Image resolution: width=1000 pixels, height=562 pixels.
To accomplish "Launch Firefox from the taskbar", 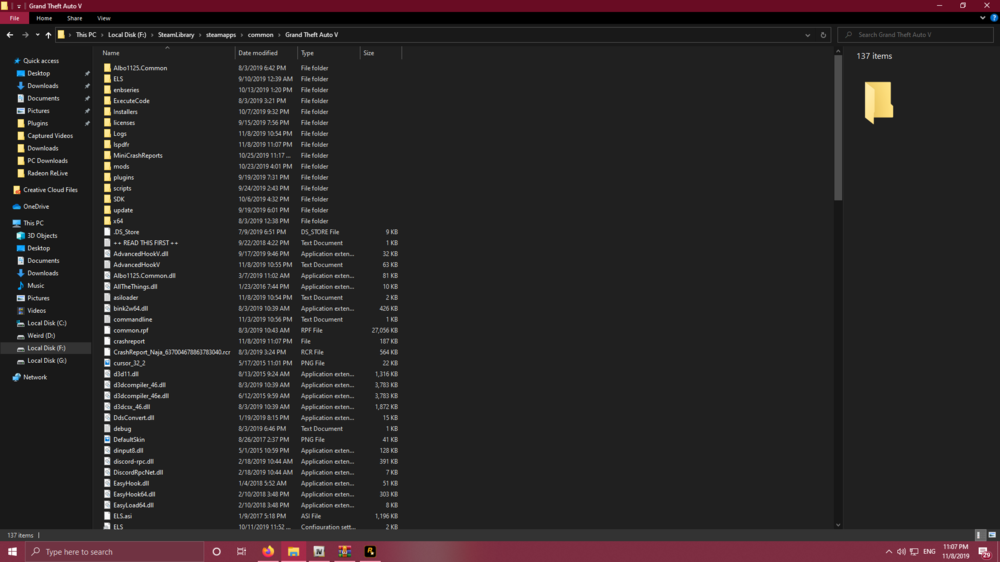I will click(268, 552).
